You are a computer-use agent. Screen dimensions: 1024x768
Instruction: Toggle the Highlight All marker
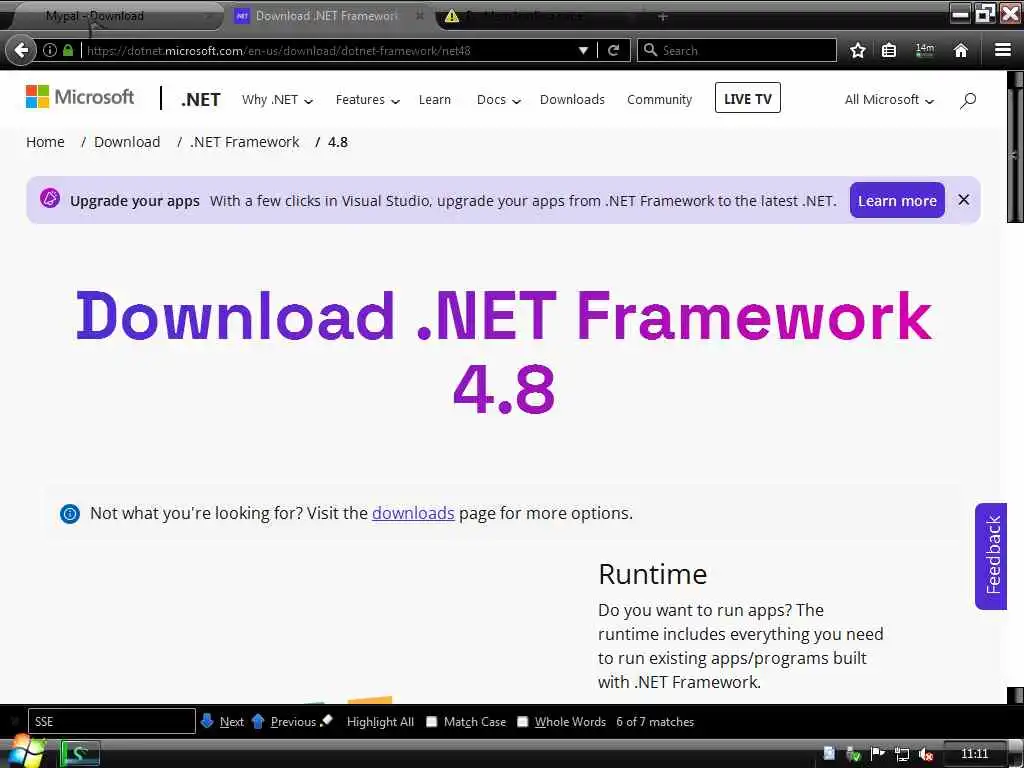(327, 720)
